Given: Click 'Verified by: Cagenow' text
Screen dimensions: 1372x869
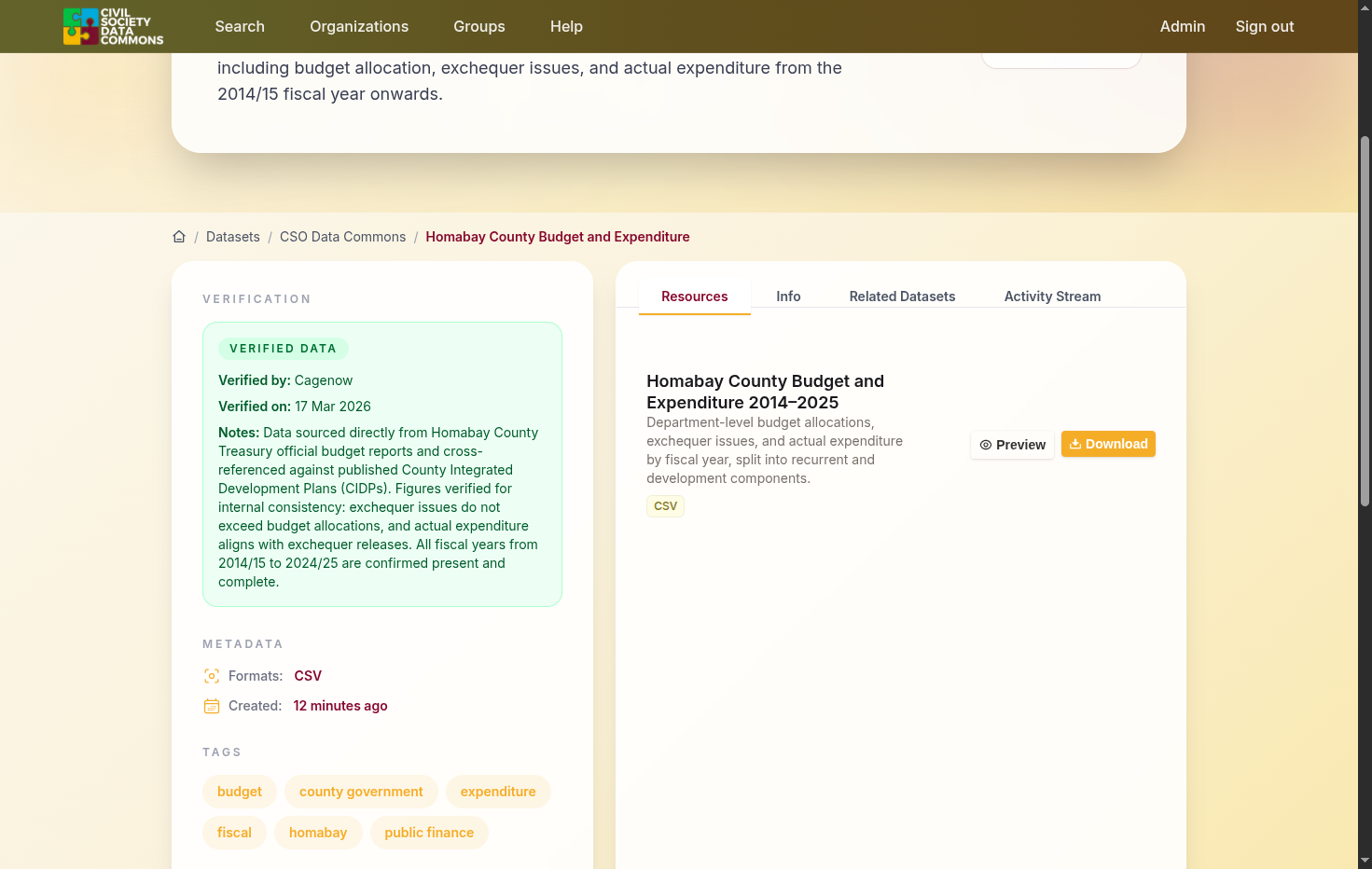Looking at the screenshot, I should coord(285,380).
